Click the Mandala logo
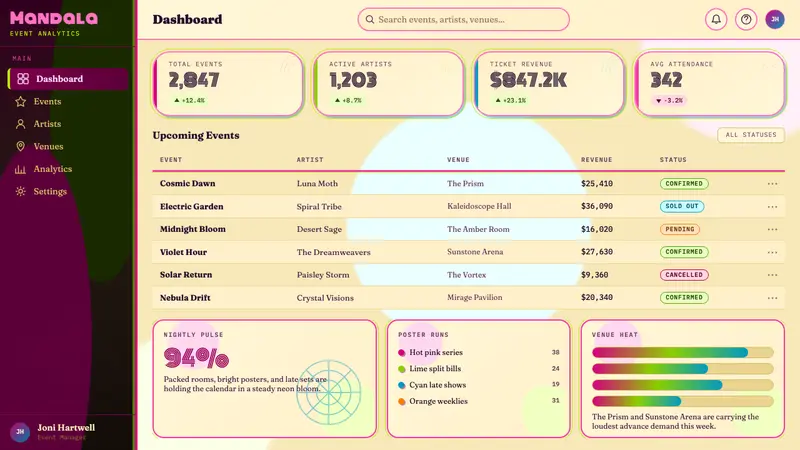This screenshot has height=450, width=800. pyautogui.click(x=54, y=19)
